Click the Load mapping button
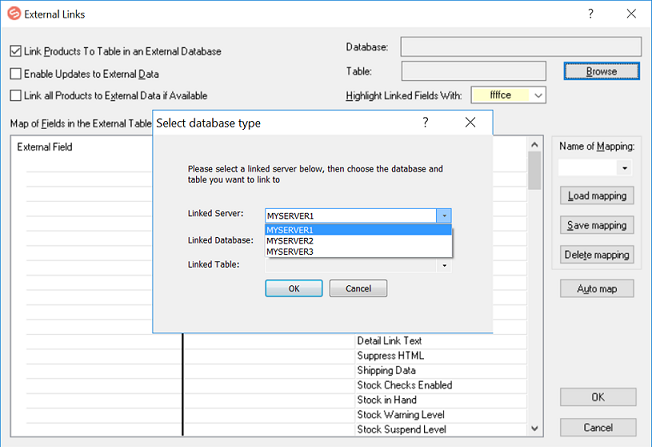652x447 pixels. 596,195
